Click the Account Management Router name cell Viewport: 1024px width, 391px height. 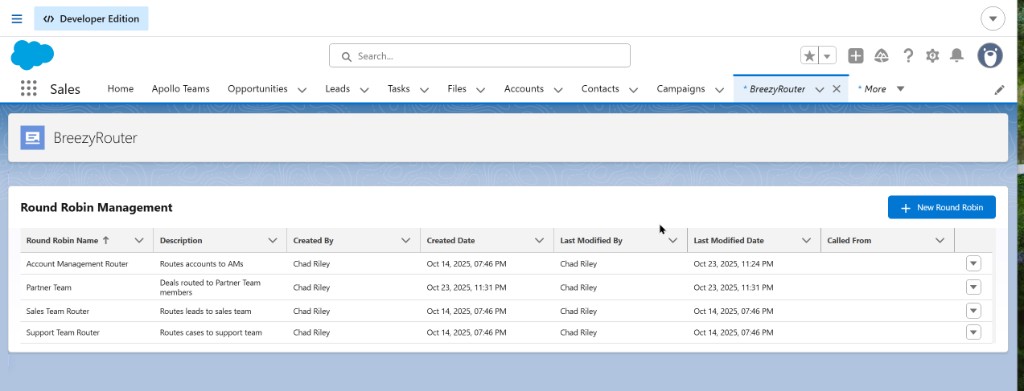[77, 264]
